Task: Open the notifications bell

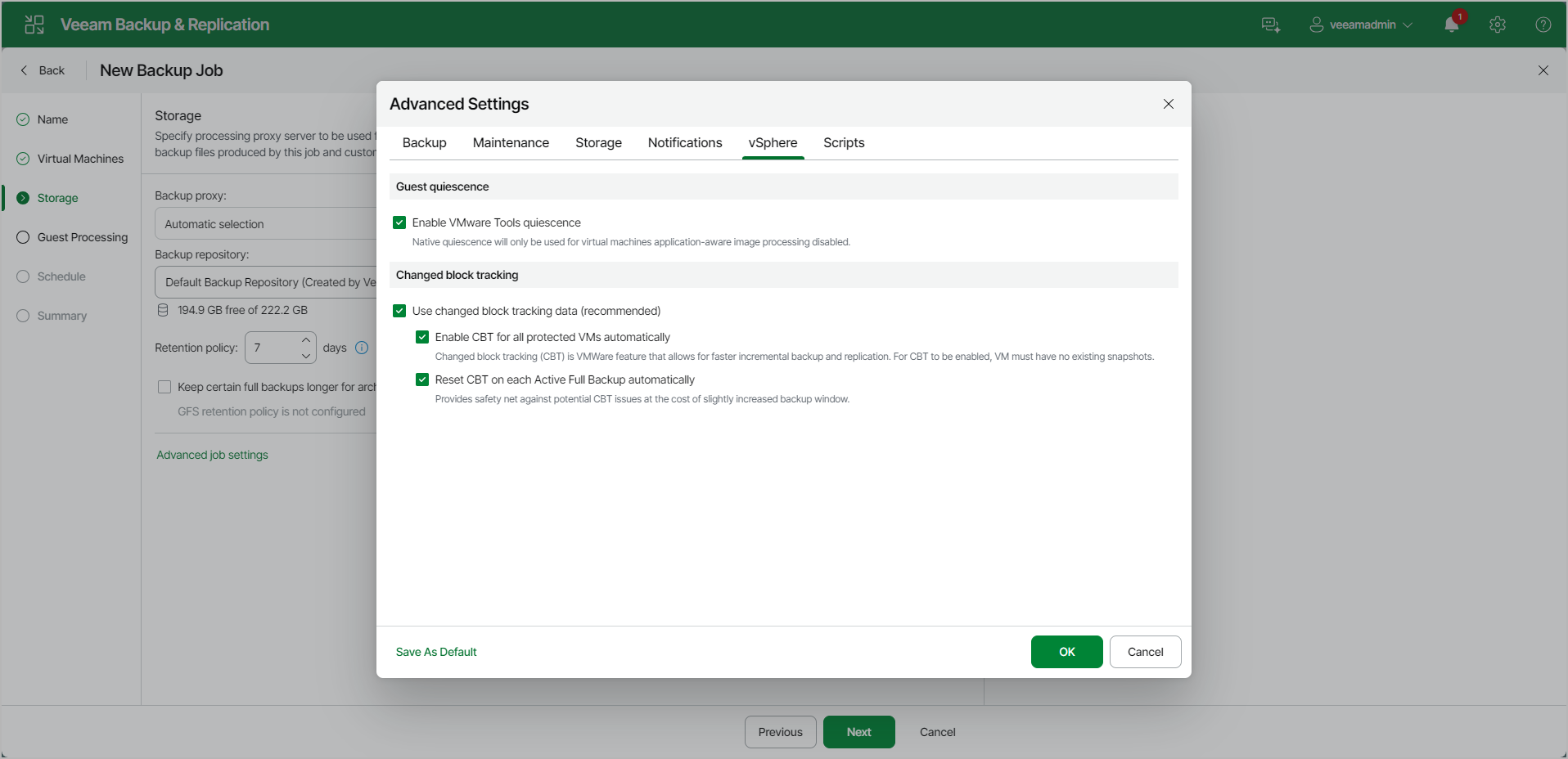Action: click(x=1452, y=25)
